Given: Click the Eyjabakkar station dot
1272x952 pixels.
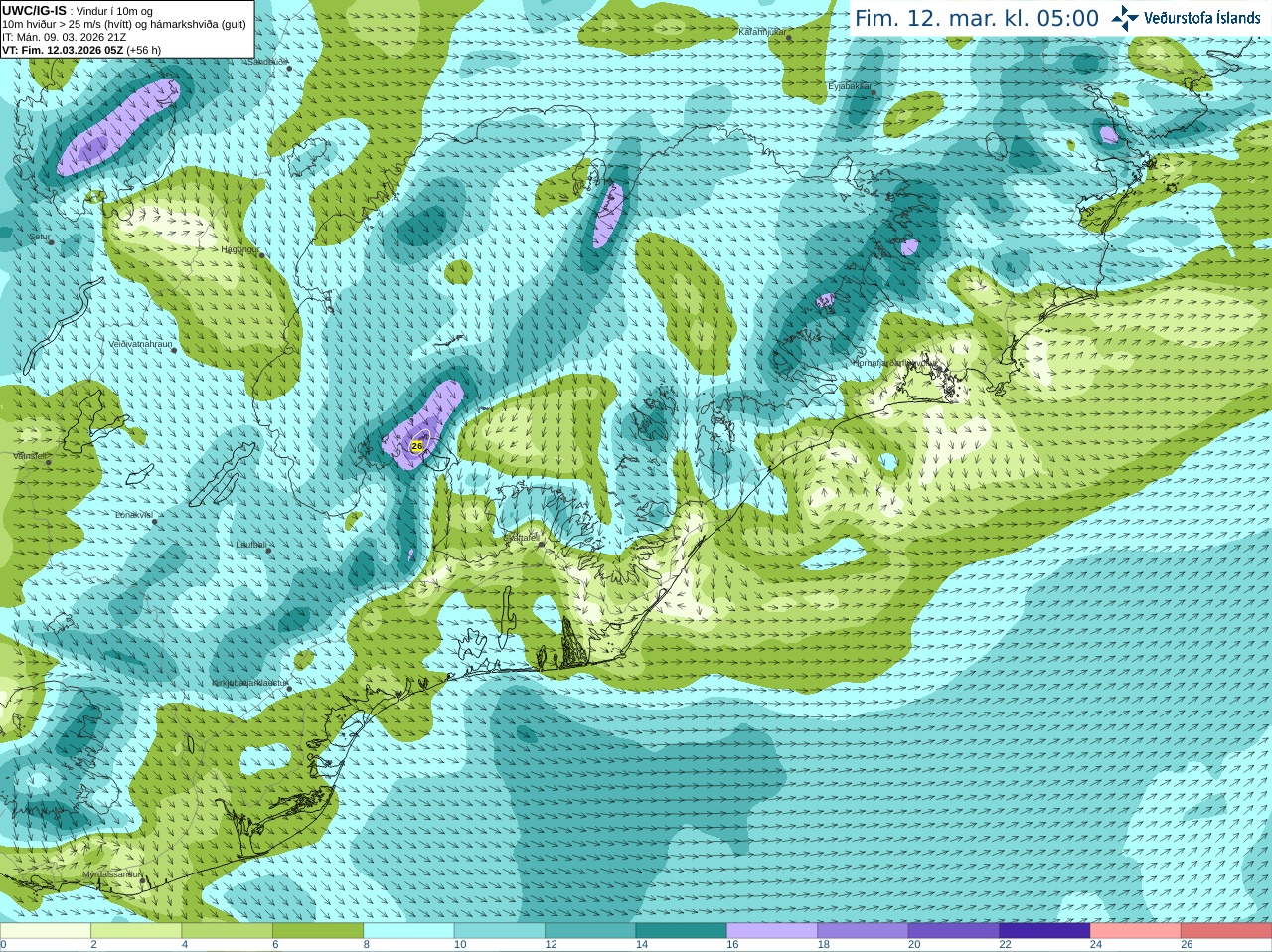Looking at the screenshot, I should [x=874, y=92].
